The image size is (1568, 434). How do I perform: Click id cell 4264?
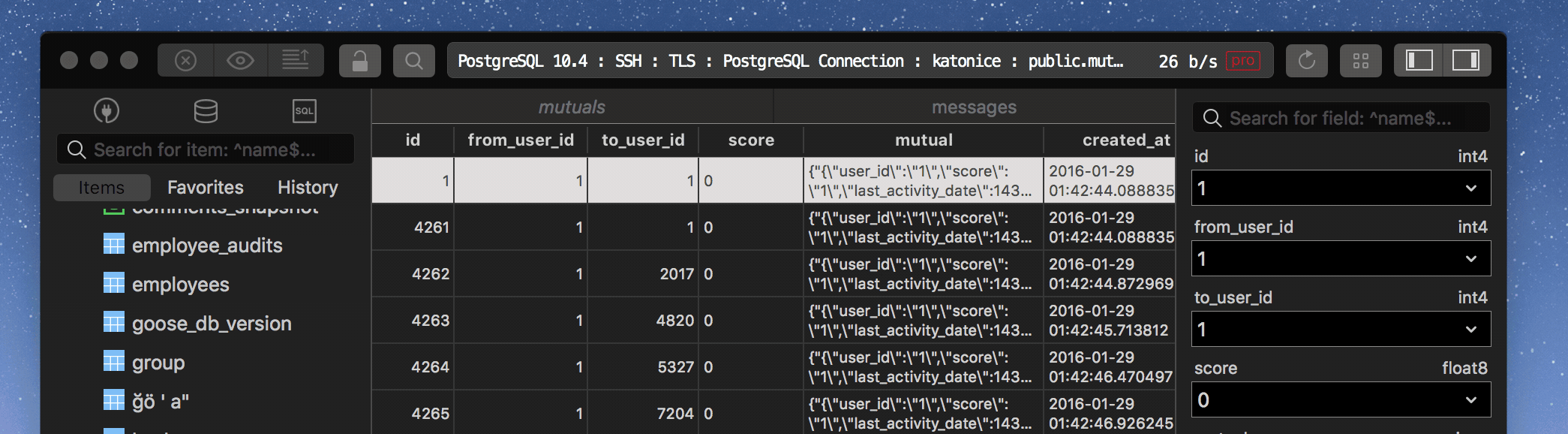click(x=413, y=367)
